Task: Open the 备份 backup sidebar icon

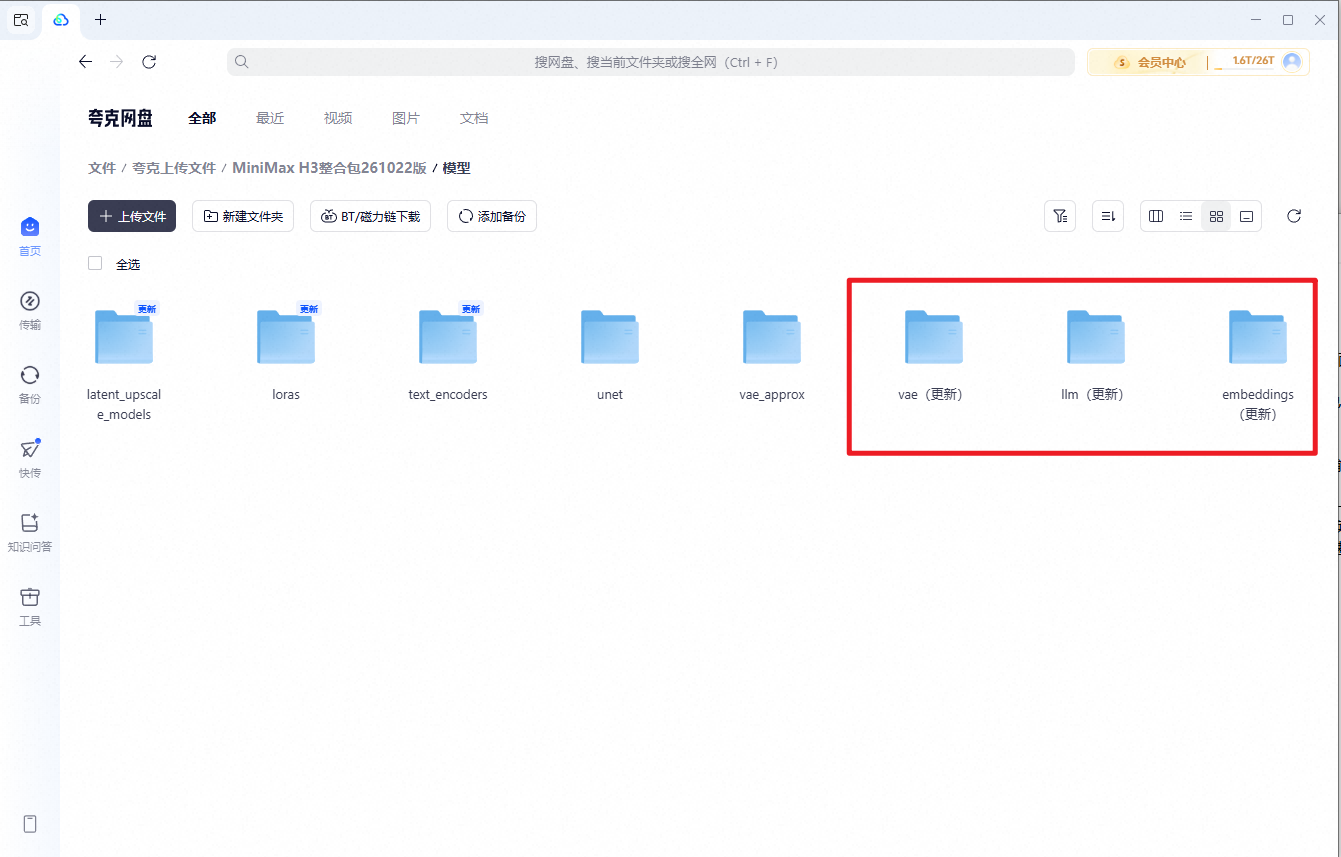Action: 30,375
